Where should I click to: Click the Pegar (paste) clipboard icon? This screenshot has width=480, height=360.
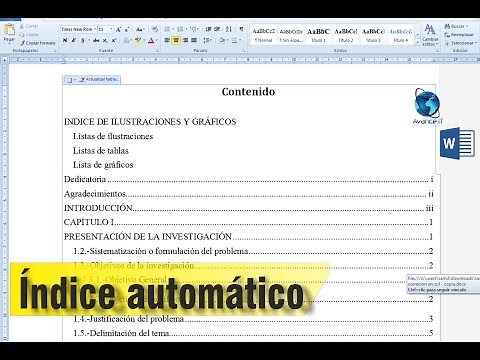click(9, 29)
